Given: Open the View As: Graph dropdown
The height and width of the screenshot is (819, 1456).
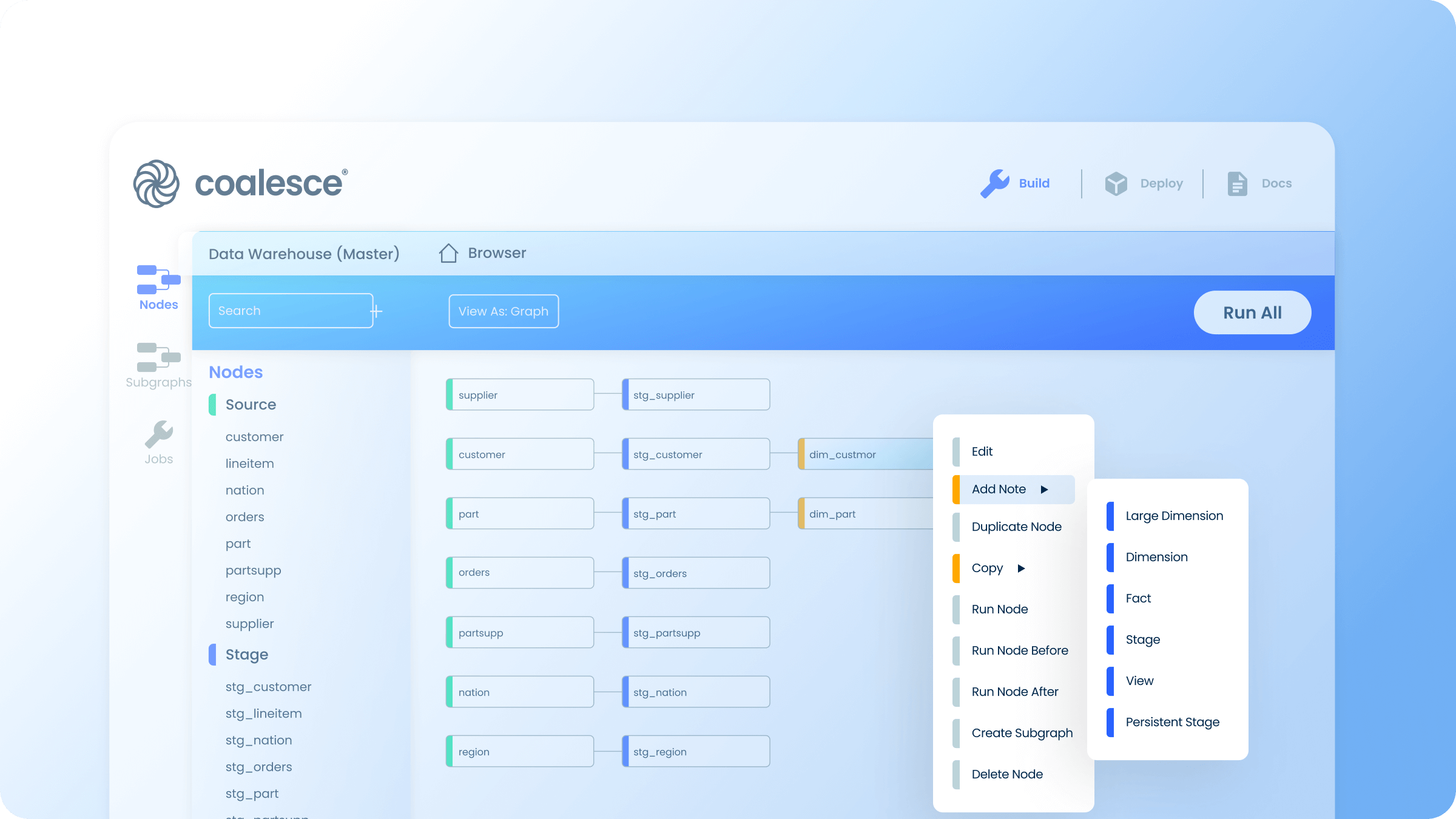Looking at the screenshot, I should 504,311.
